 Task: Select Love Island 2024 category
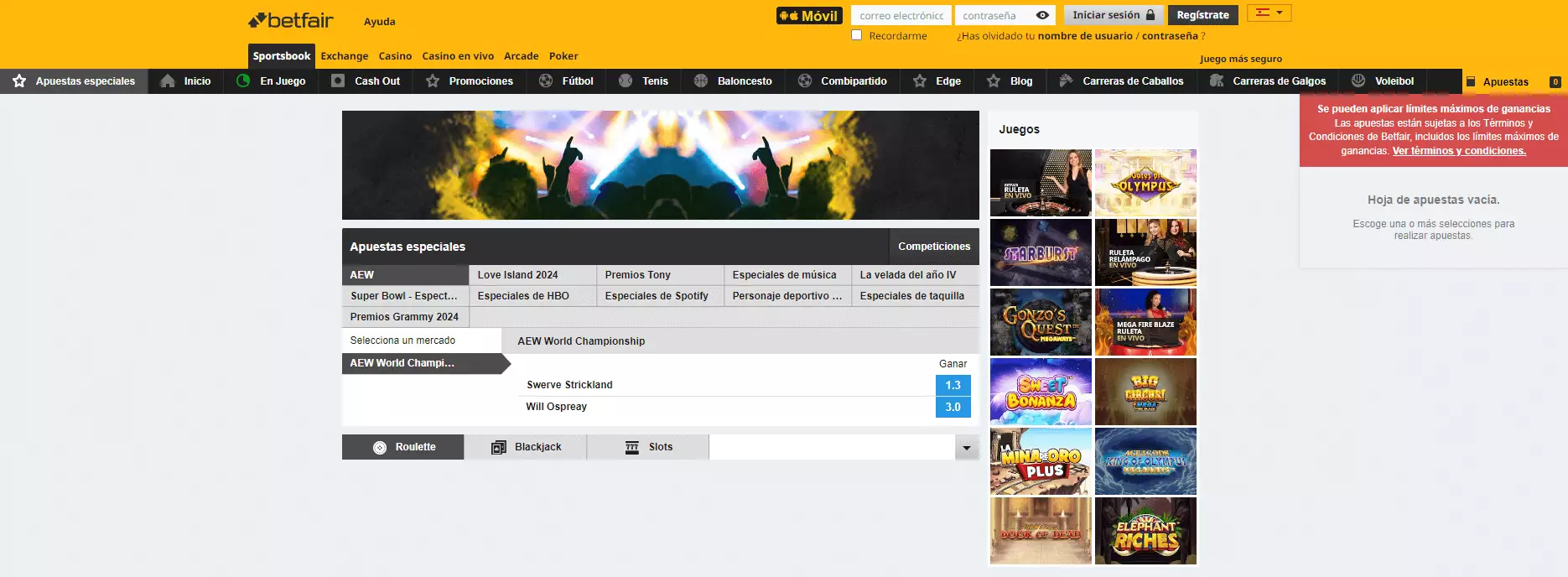(532, 275)
